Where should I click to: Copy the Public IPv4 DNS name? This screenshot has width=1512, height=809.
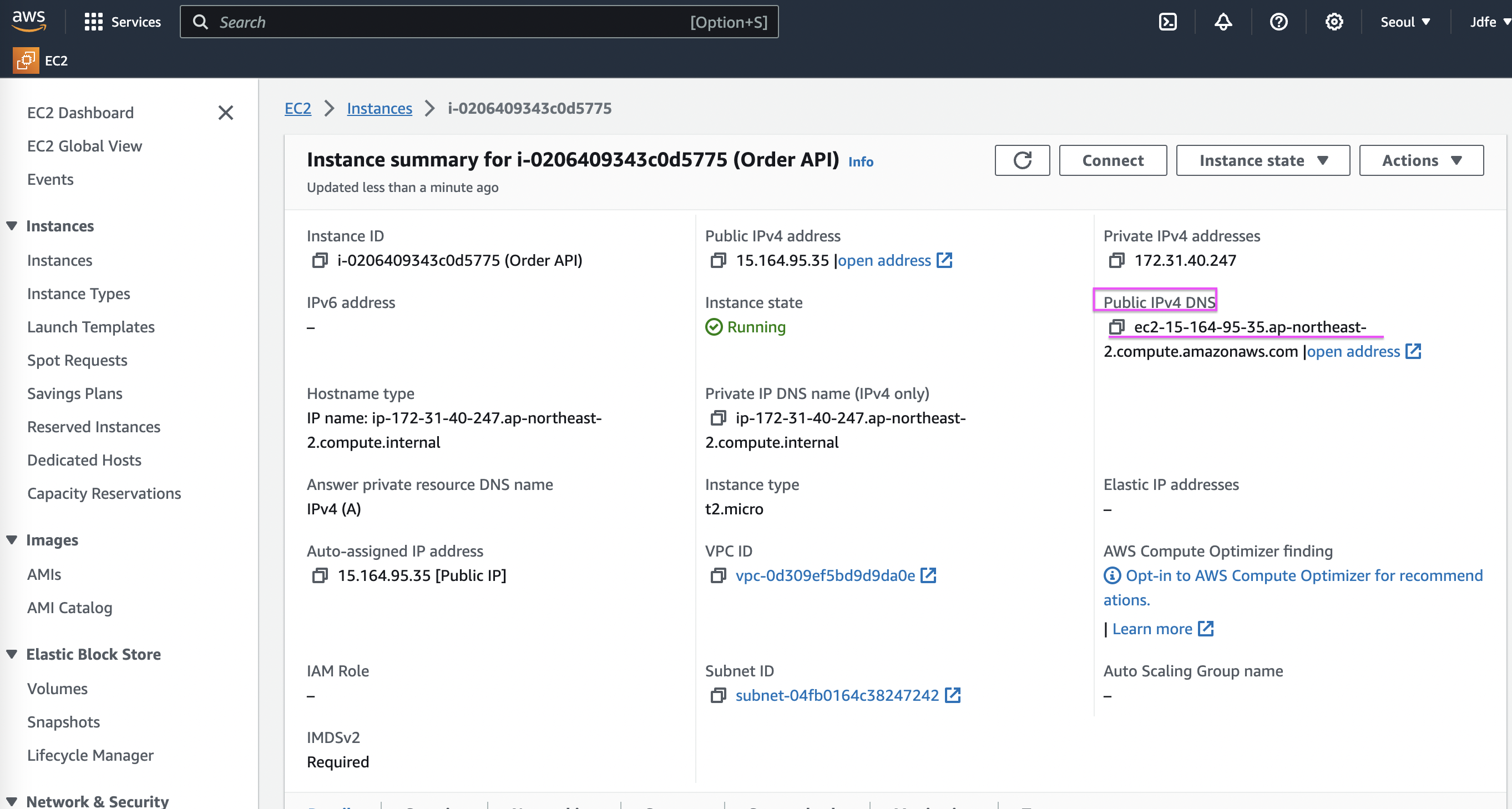coord(1116,327)
